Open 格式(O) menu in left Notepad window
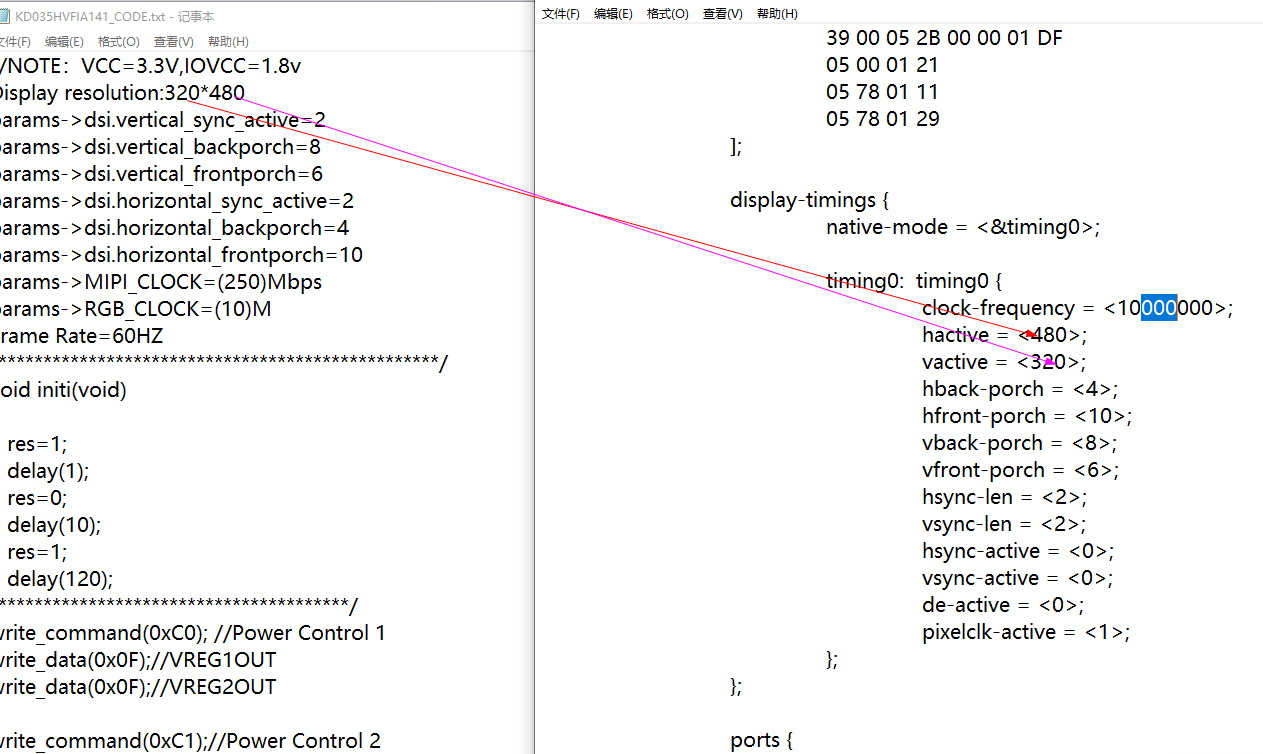Image resolution: width=1263 pixels, height=754 pixels. click(x=118, y=41)
